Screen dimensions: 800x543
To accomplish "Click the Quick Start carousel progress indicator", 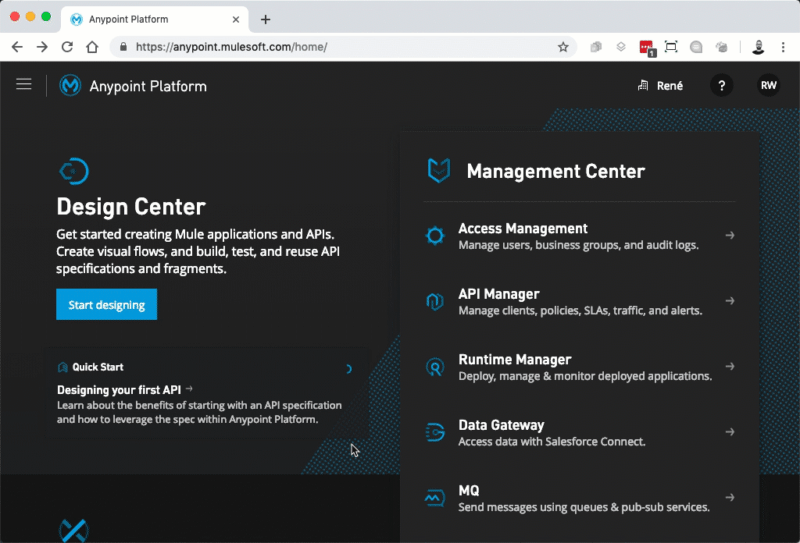I will 348,369.
